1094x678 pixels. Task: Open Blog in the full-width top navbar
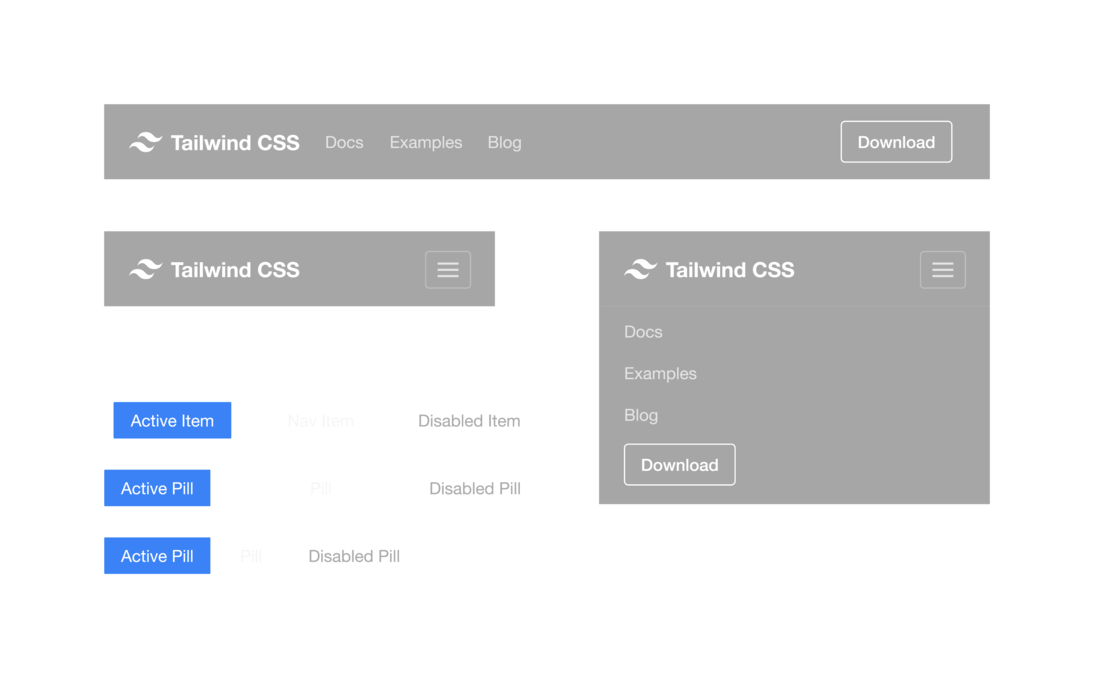click(504, 142)
